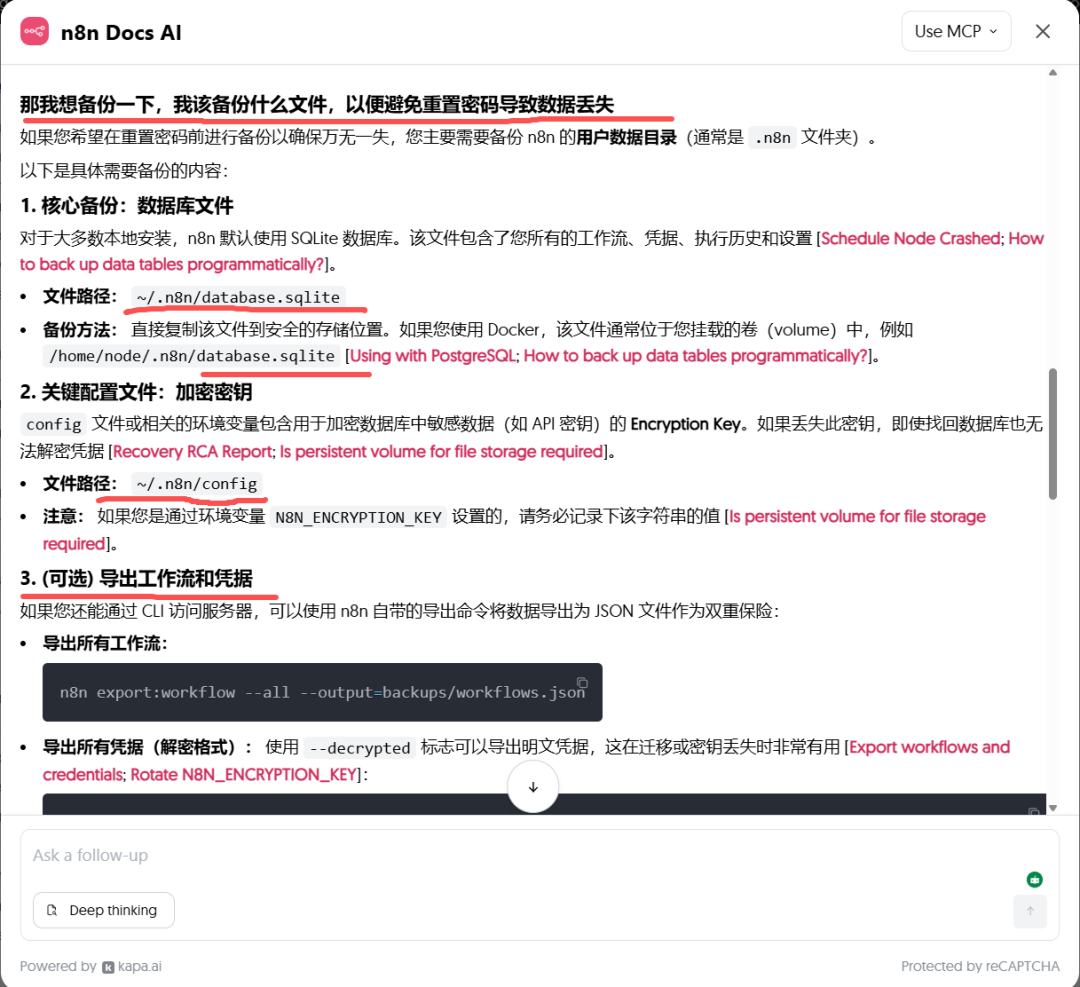The image size is (1080, 987).
Task: Open the Use MCP dropdown
Action: click(x=956, y=31)
